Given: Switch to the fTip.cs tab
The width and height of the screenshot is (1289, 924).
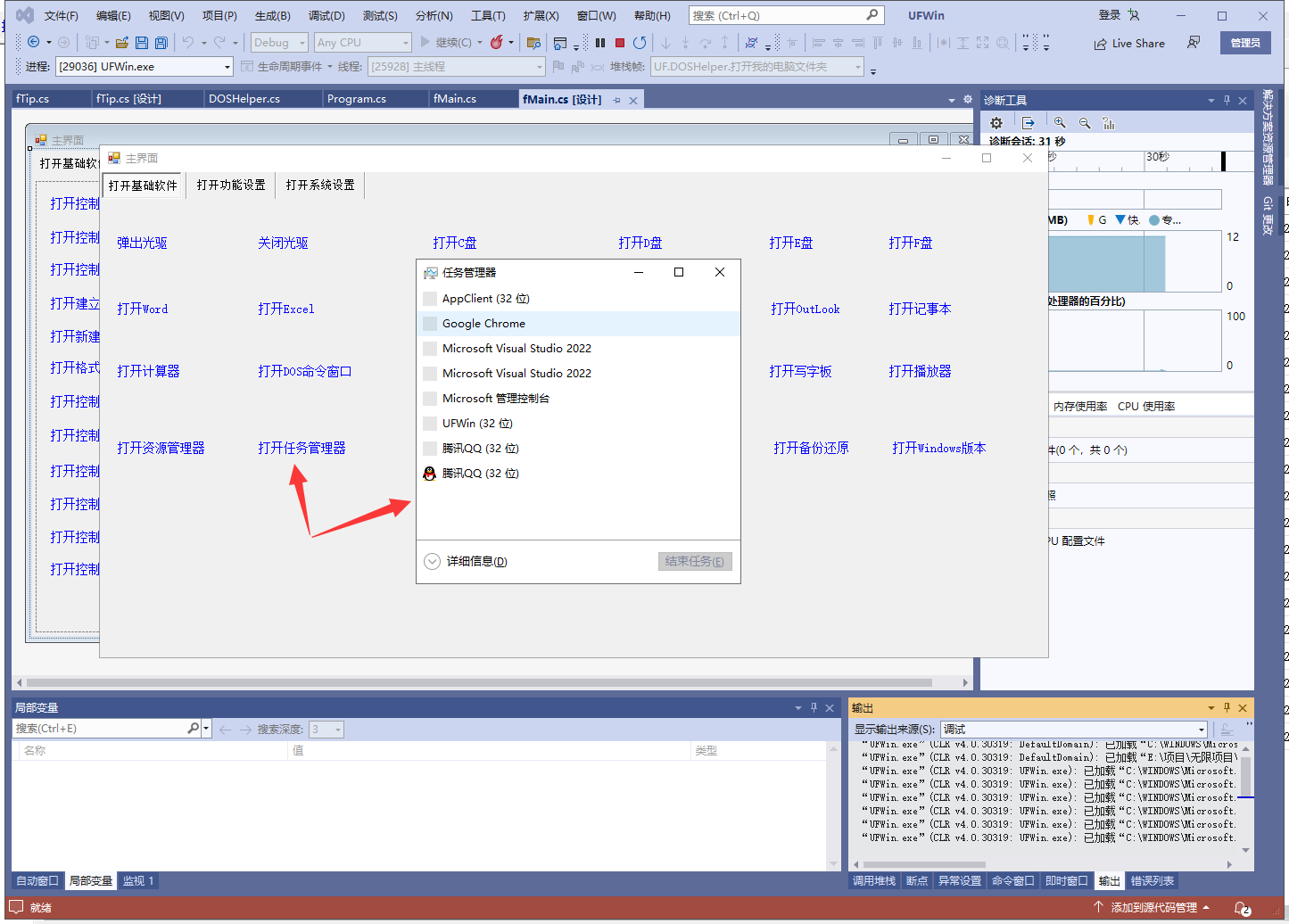Looking at the screenshot, I should point(33,99).
